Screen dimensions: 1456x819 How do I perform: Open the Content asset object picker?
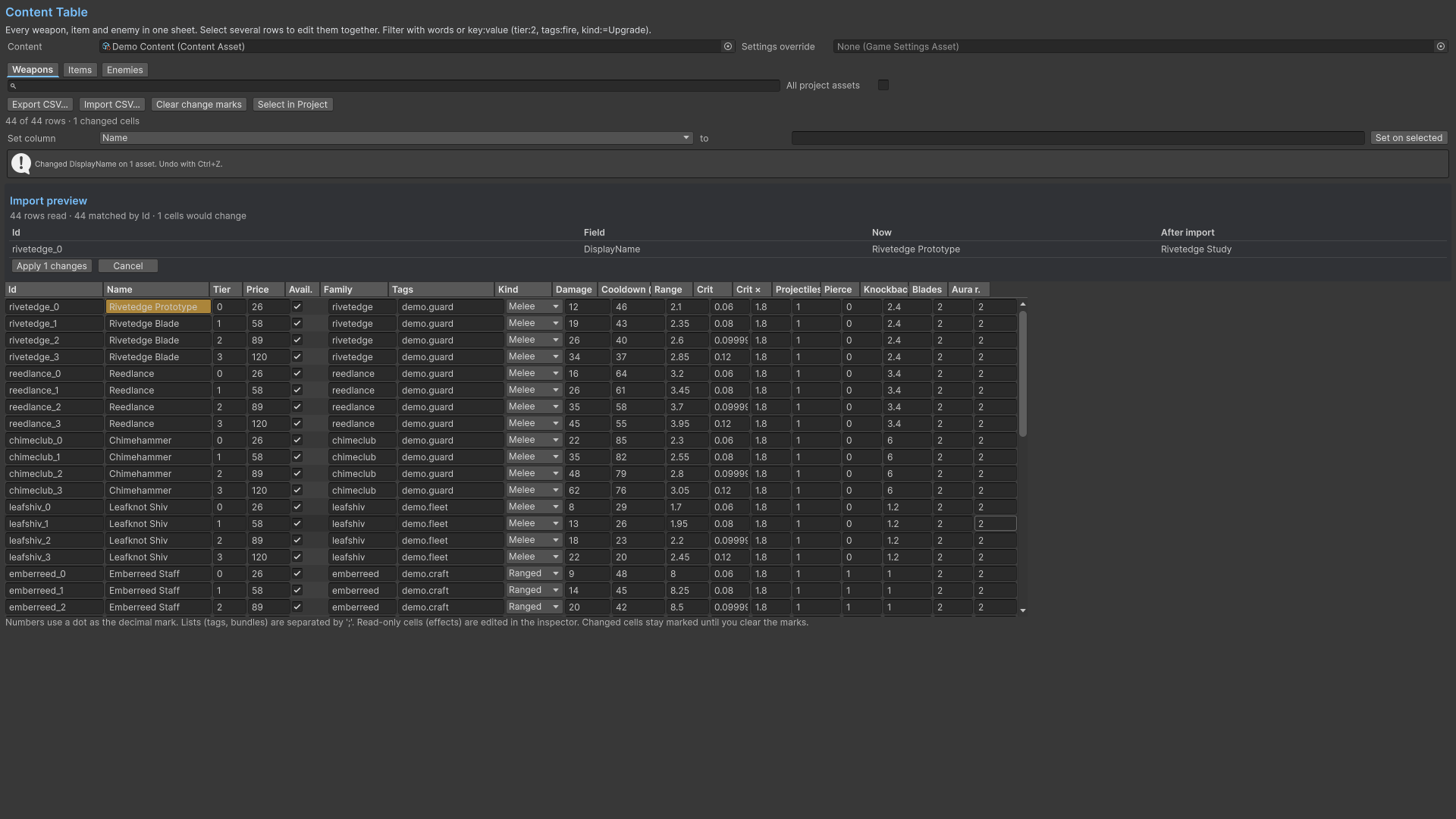point(728,46)
